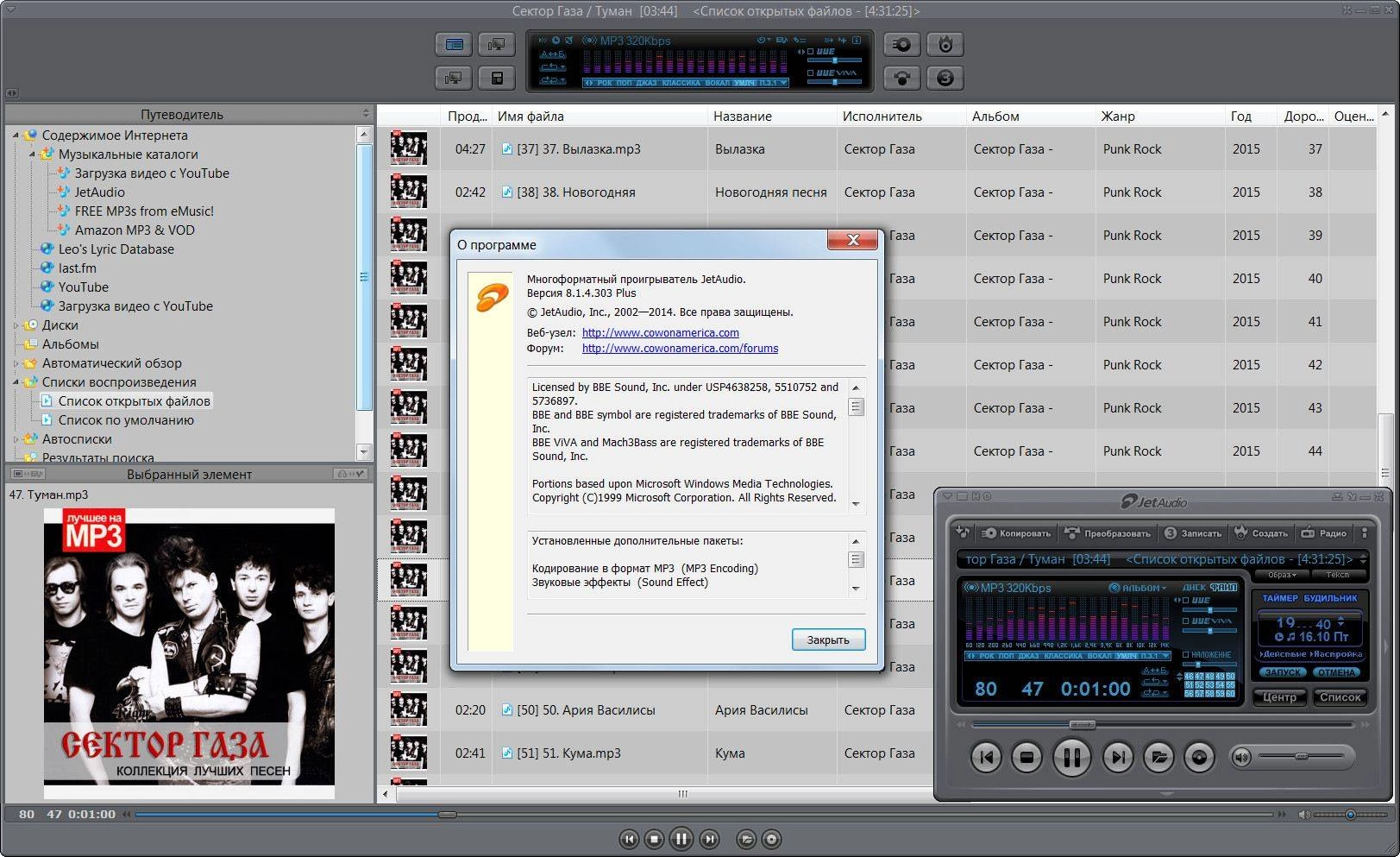1400x857 pixels.
Task: Toggle A↔Б repeat in top display
Action: click(x=552, y=54)
